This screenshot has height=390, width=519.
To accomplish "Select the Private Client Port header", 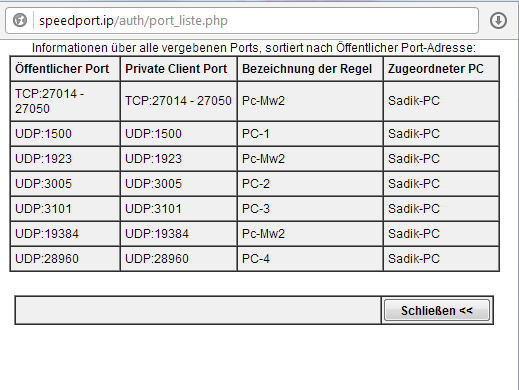I will tap(179, 69).
